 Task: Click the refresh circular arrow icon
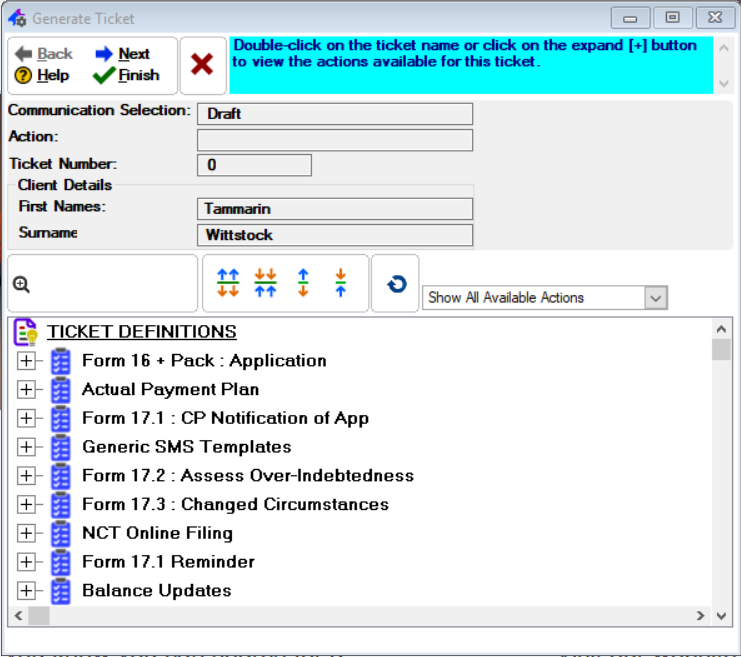396,284
